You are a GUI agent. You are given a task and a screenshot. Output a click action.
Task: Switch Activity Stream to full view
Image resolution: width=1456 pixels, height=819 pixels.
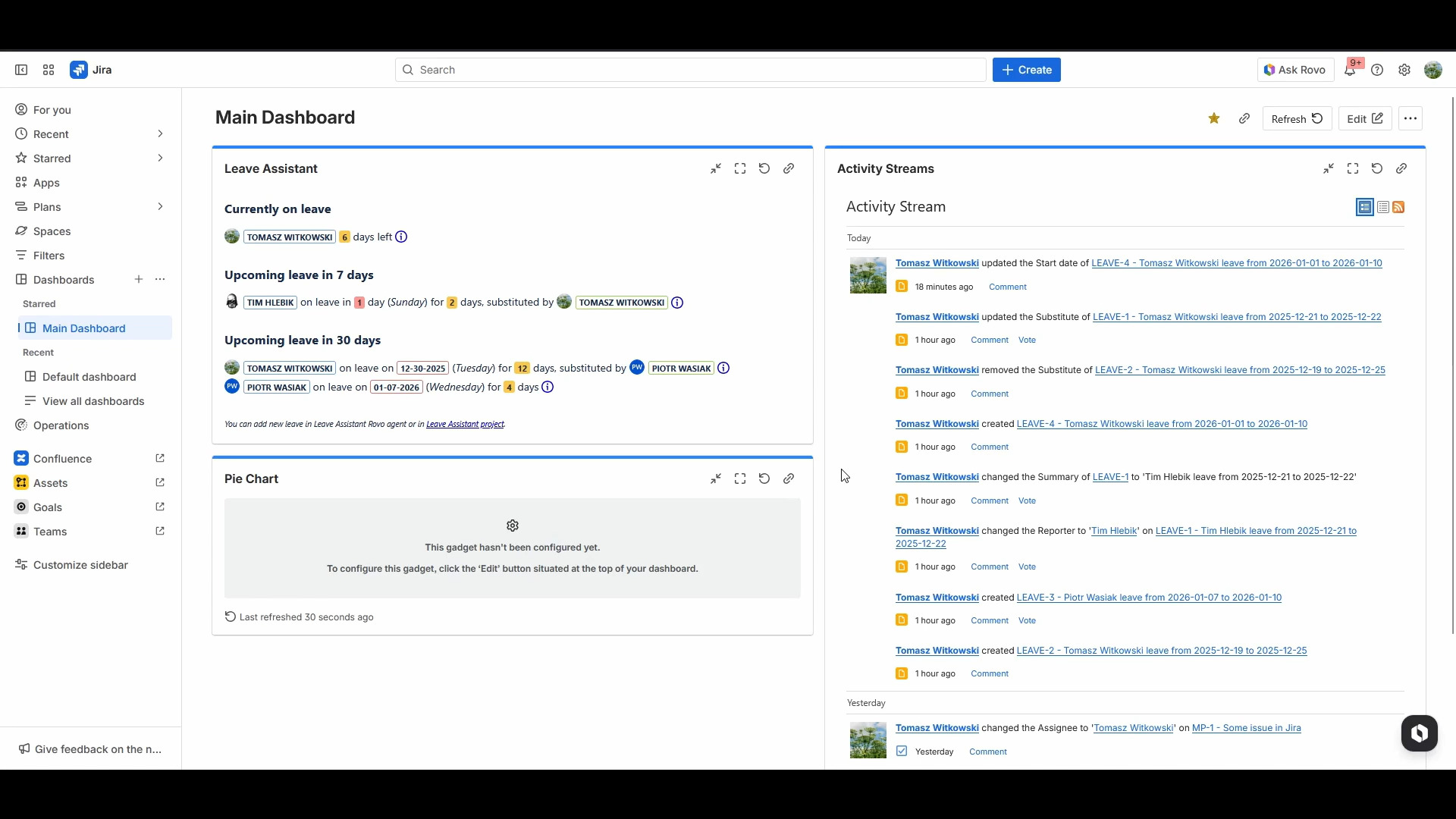1365,207
